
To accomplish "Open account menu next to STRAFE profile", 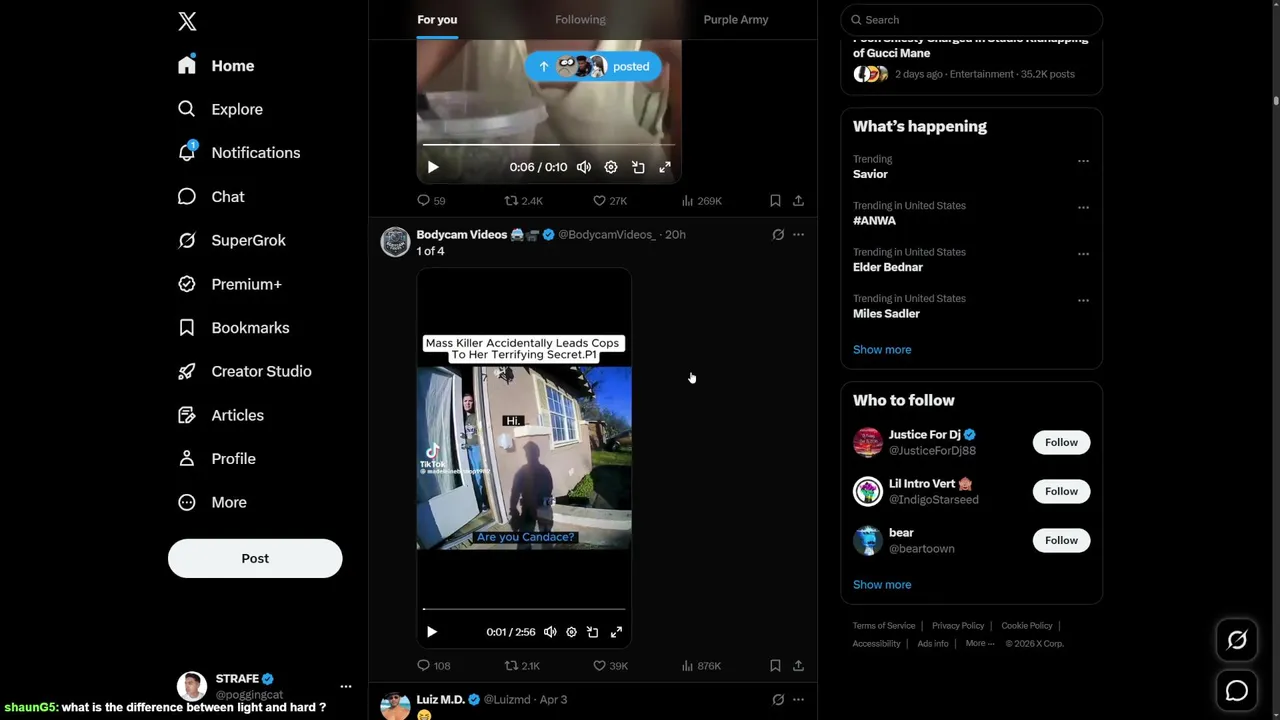I will (345, 686).
